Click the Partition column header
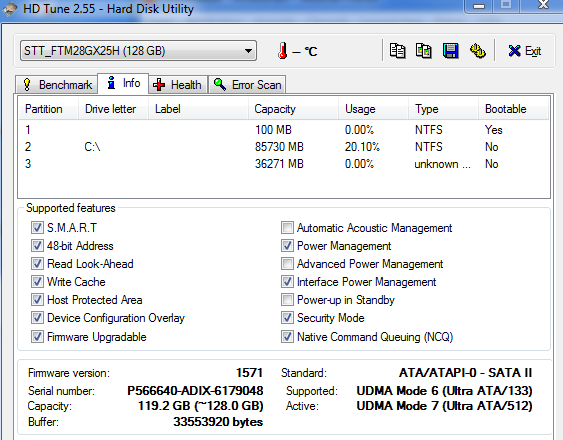 (x=48, y=109)
